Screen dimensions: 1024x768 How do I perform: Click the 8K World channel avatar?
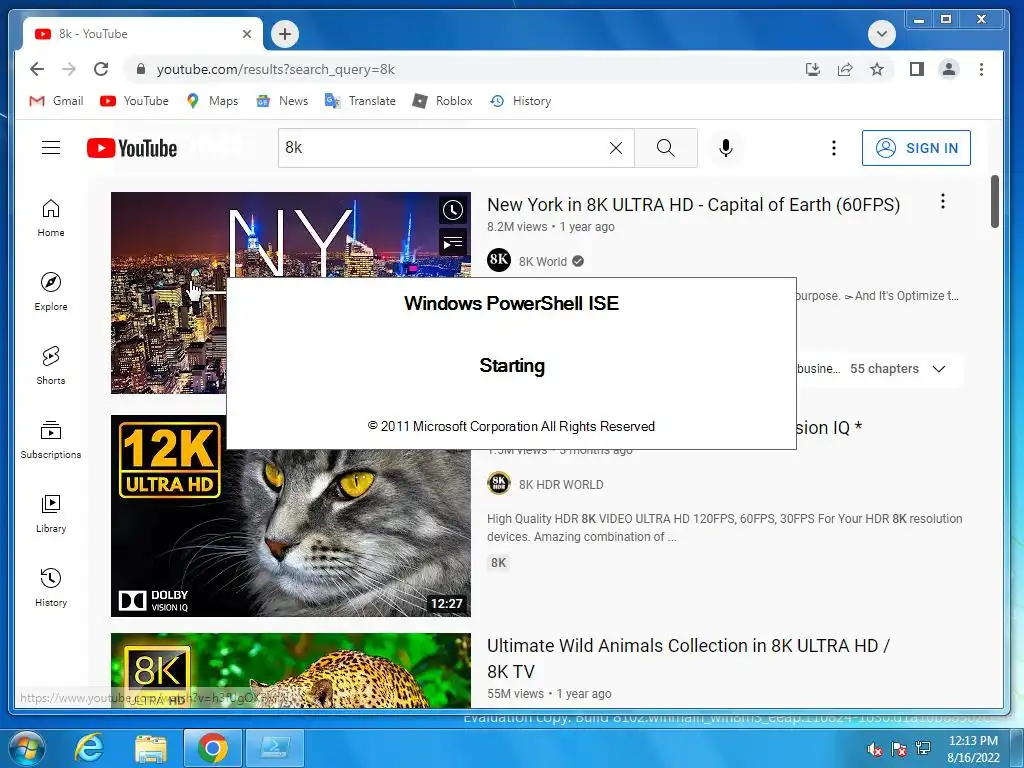(x=499, y=260)
